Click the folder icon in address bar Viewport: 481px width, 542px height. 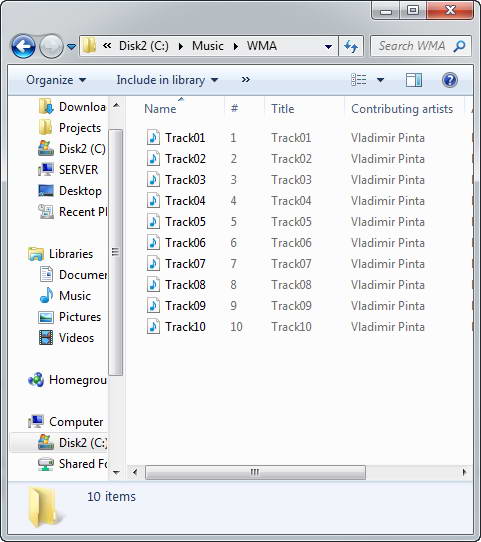[x=89, y=46]
